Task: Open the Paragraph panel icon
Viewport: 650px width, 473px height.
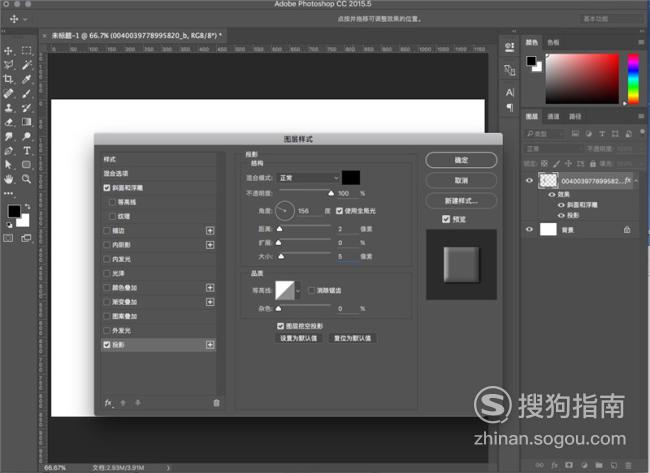Action: coord(510,108)
